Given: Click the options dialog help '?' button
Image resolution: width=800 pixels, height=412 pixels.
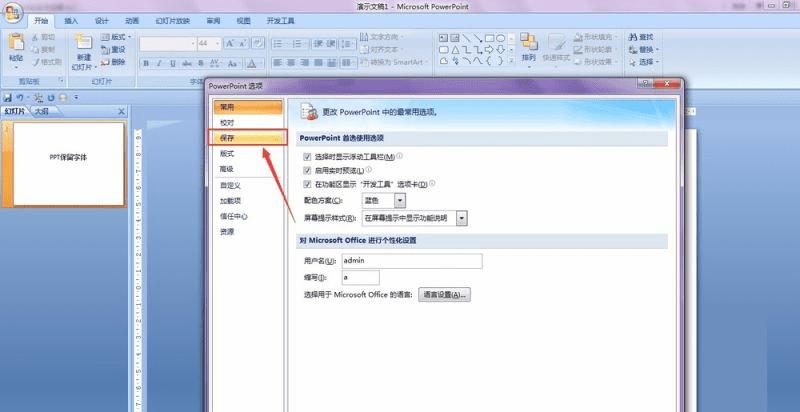Looking at the screenshot, I should [x=644, y=84].
